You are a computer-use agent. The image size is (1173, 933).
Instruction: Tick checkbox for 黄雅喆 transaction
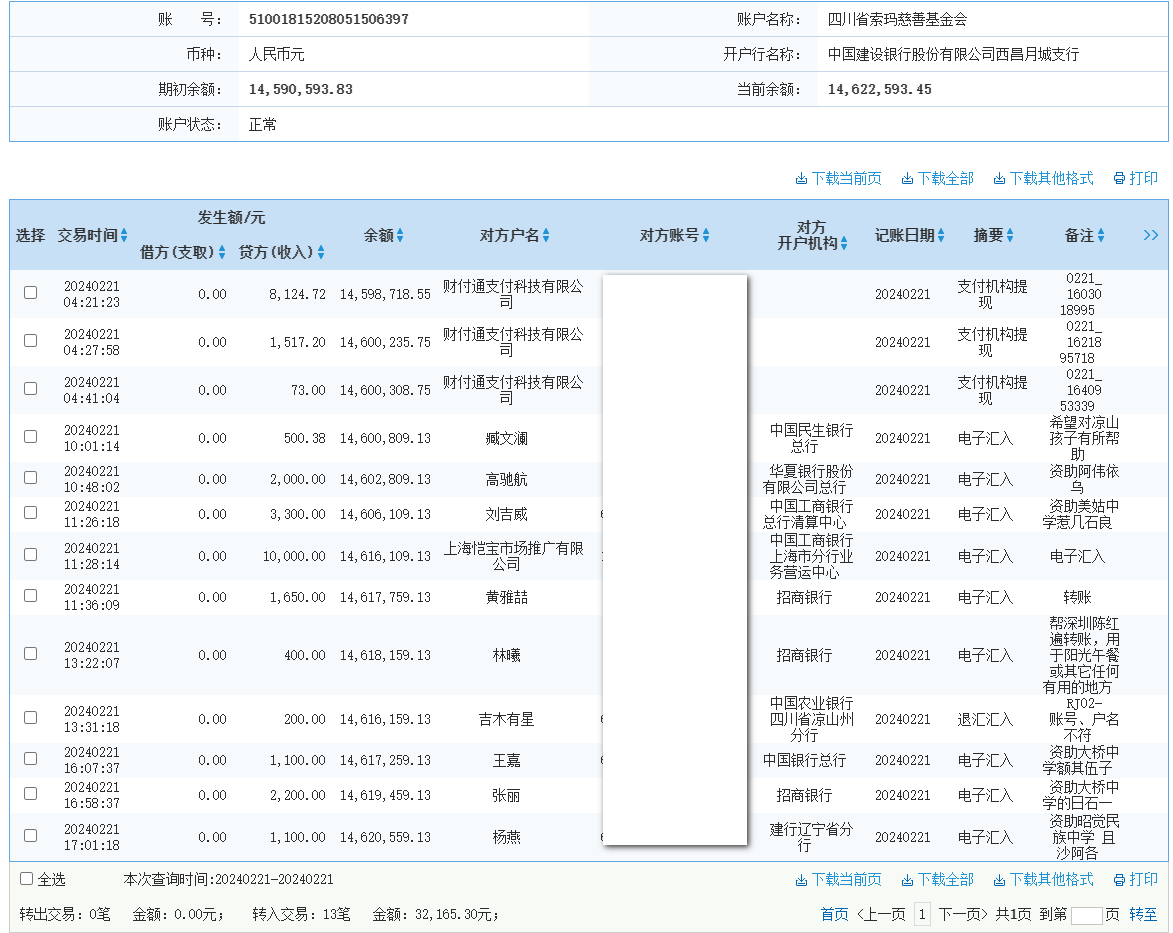tap(31, 596)
